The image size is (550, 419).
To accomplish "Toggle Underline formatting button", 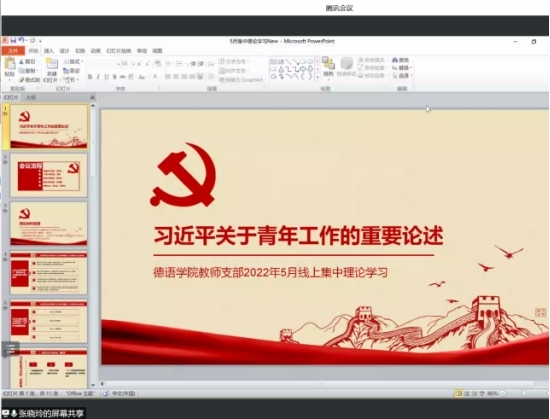I will point(106,77).
